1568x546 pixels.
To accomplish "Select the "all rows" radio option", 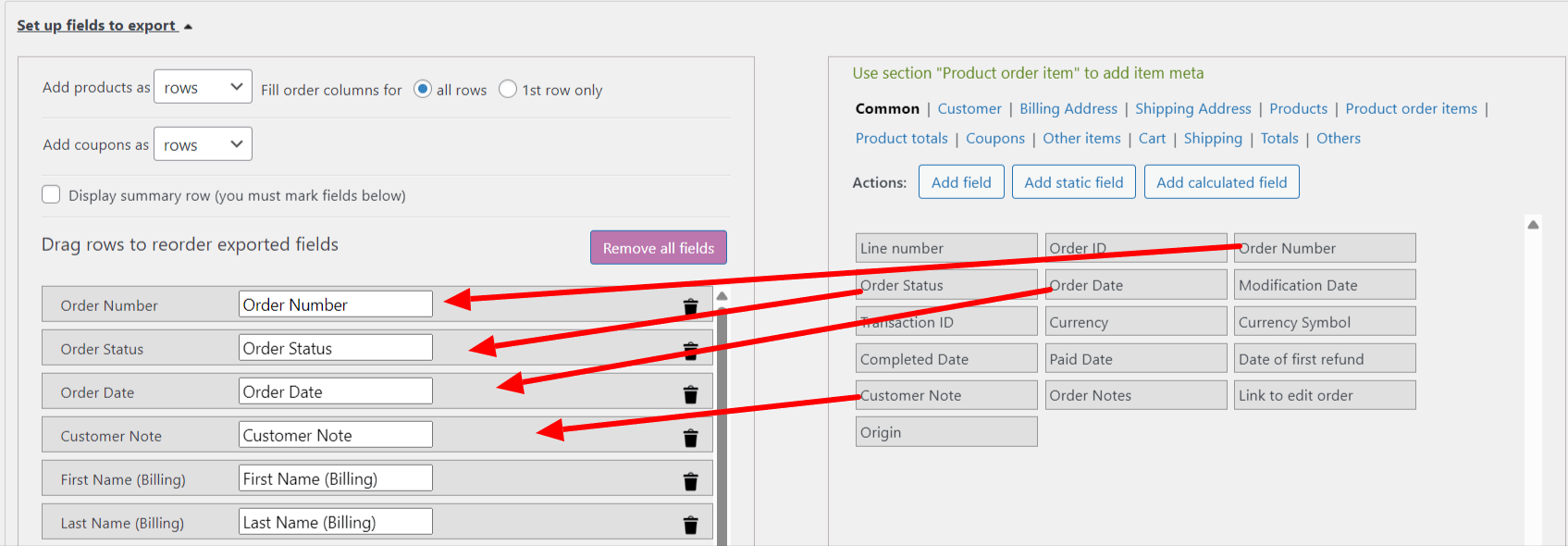I will coord(423,89).
